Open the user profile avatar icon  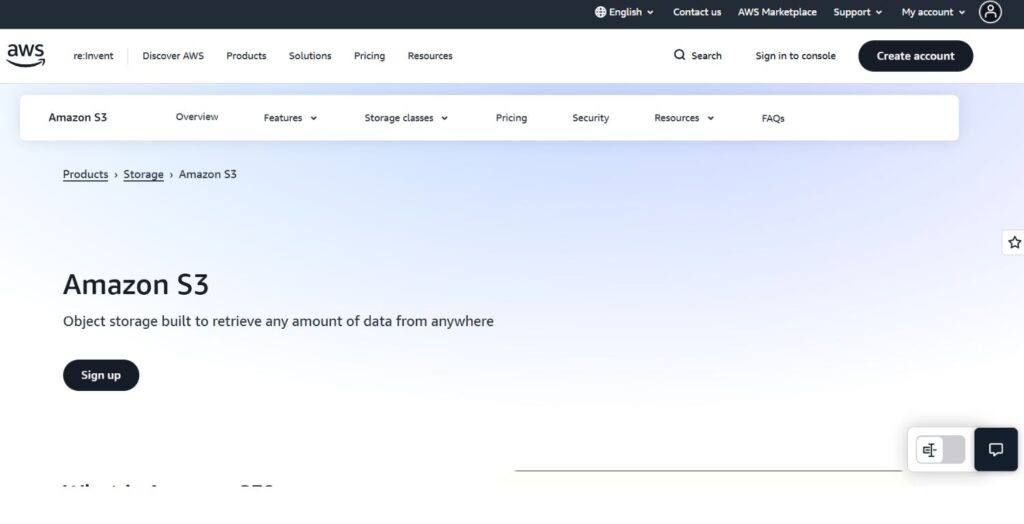(990, 12)
